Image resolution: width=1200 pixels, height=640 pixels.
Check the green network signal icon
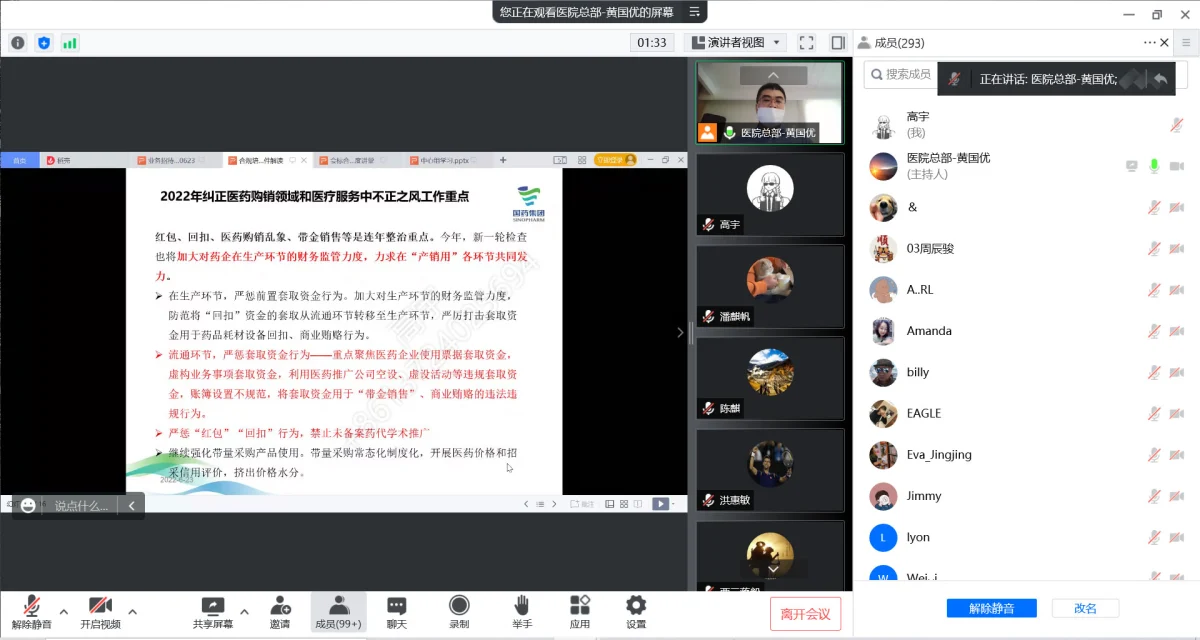coord(70,43)
